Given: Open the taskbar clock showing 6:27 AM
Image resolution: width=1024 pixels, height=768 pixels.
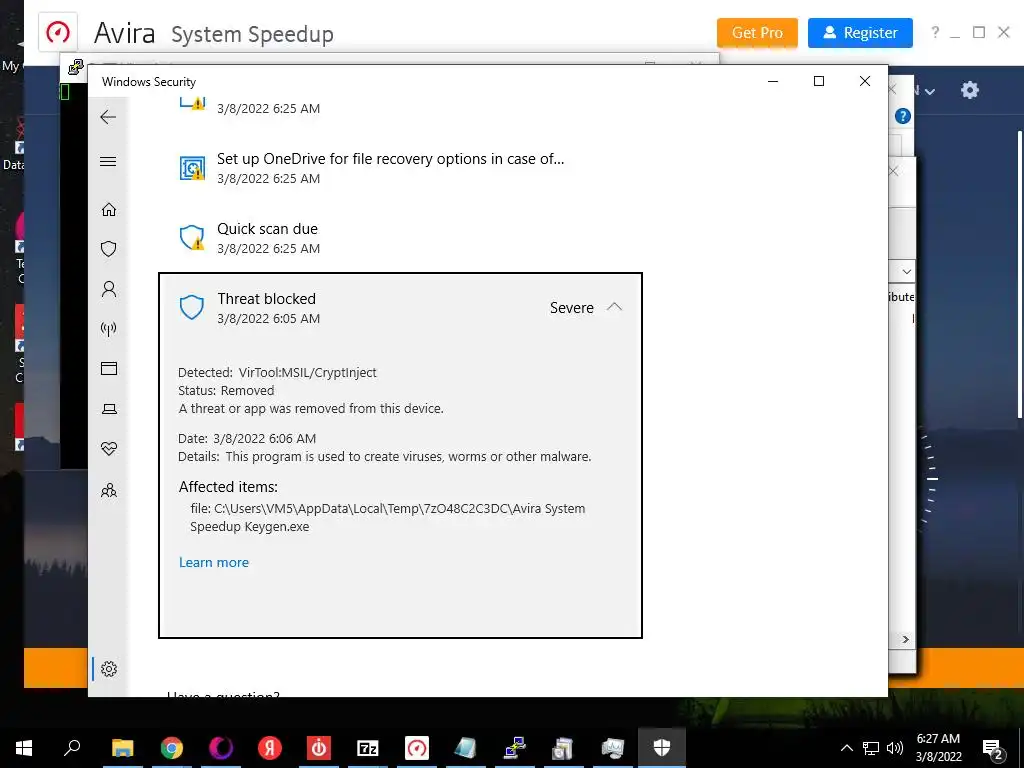Looking at the screenshot, I should (x=938, y=748).
